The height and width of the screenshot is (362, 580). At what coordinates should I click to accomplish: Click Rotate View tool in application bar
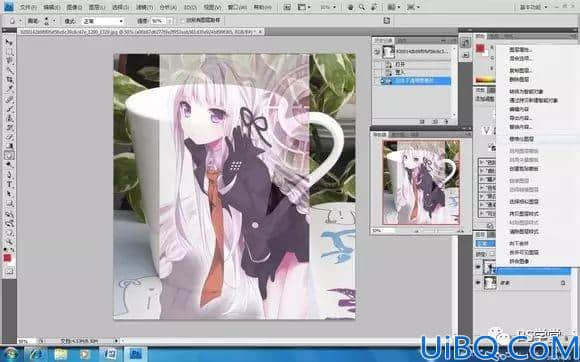coord(374,7)
